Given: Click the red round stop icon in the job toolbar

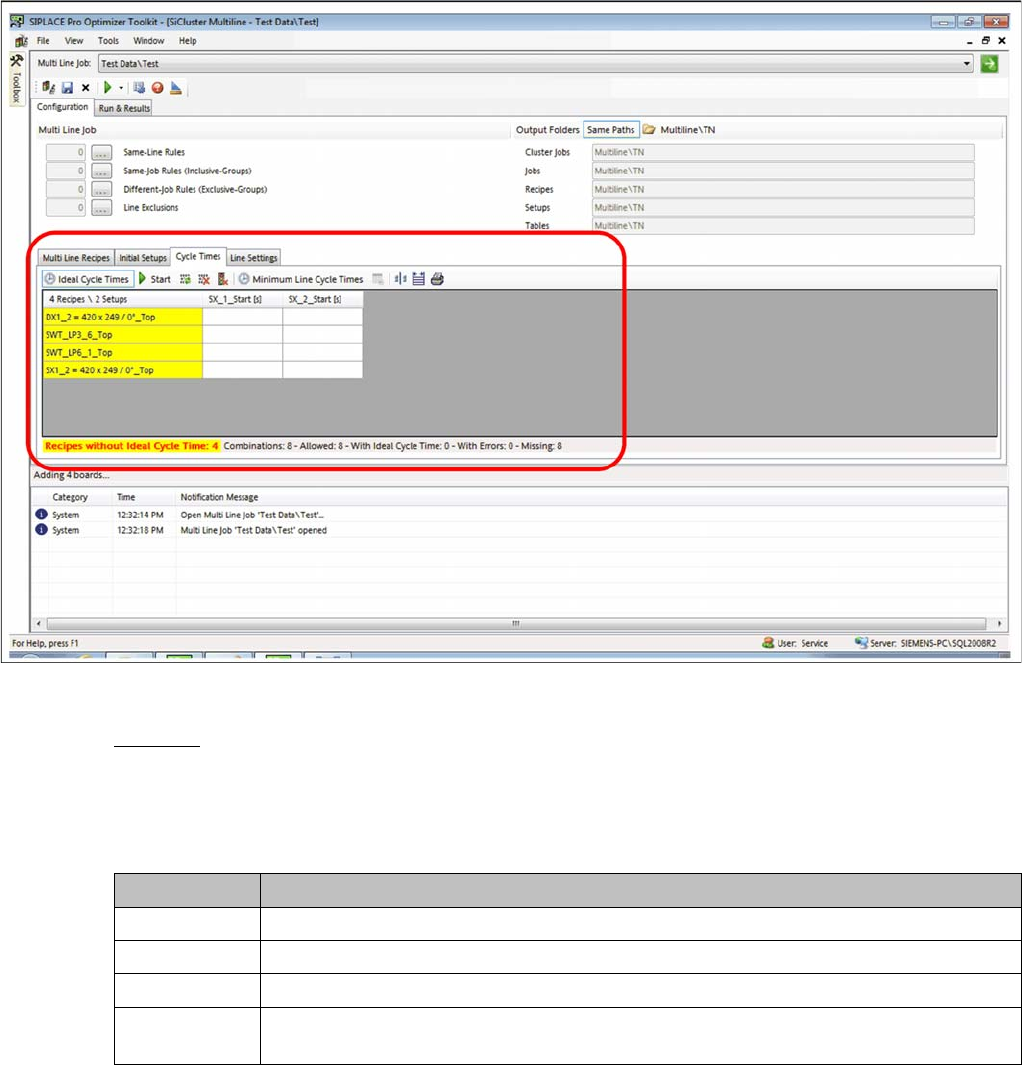Looking at the screenshot, I should 158,88.
